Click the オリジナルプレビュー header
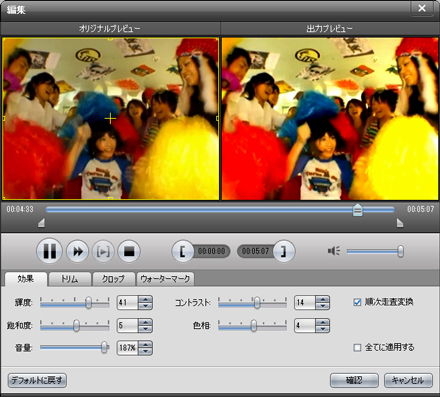 (x=110, y=29)
